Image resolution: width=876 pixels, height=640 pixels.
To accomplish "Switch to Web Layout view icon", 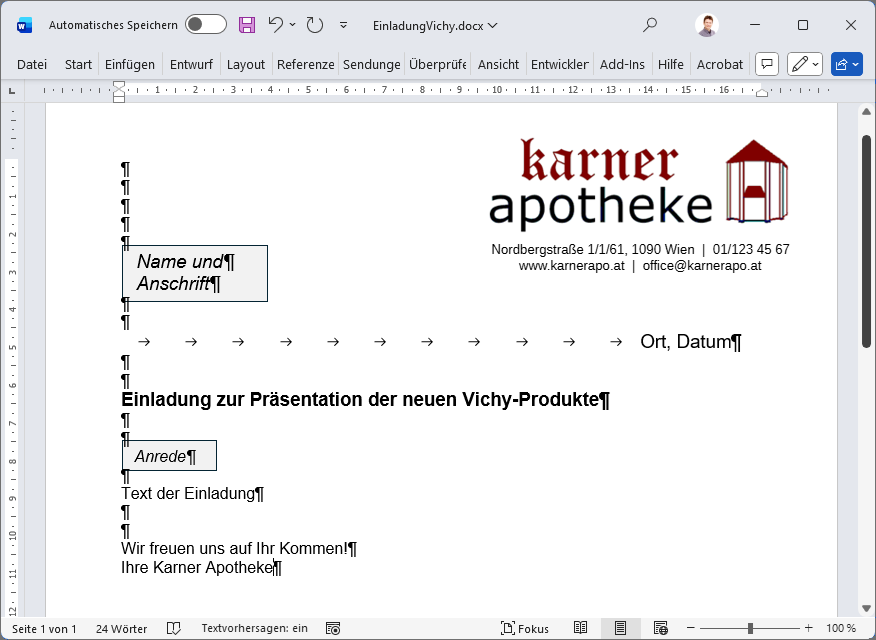I will [660, 628].
